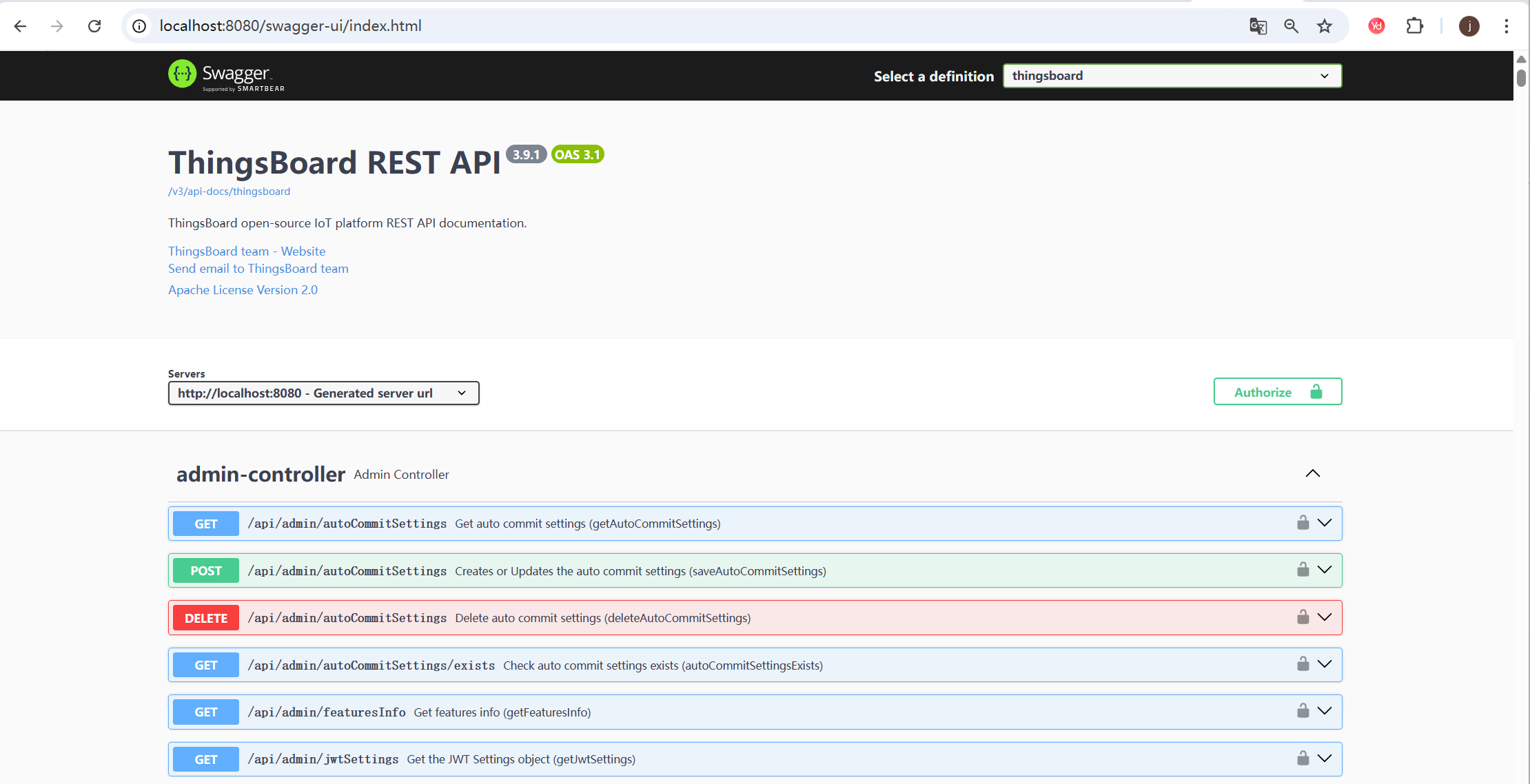Click Send email to ThingsBoard team

[x=258, y=269]
